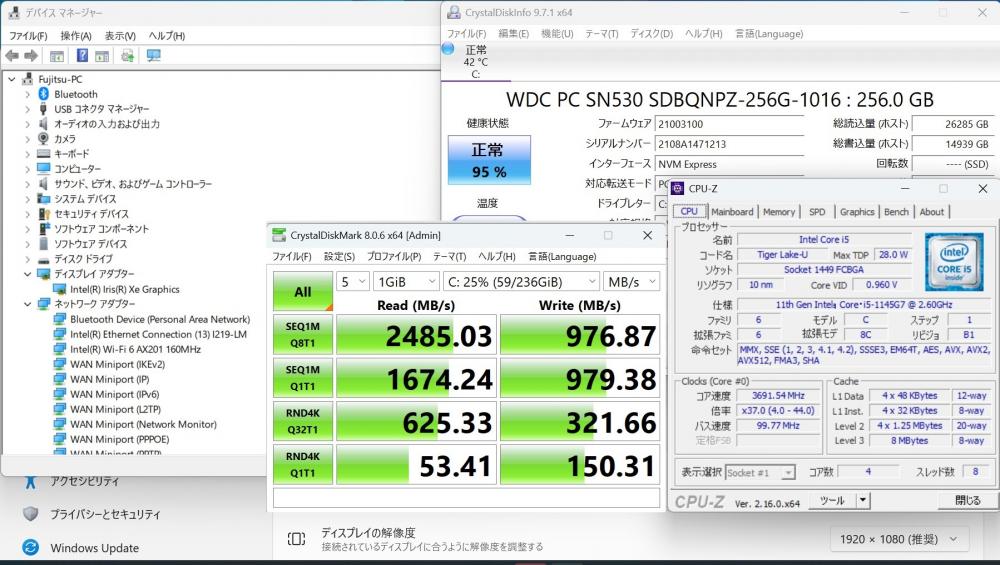Screen dimensions: 1000x565
Task: Click the printer-like scan icon in Device Manager toolbar
Action: pyautogui.click(x=128, y=56)
